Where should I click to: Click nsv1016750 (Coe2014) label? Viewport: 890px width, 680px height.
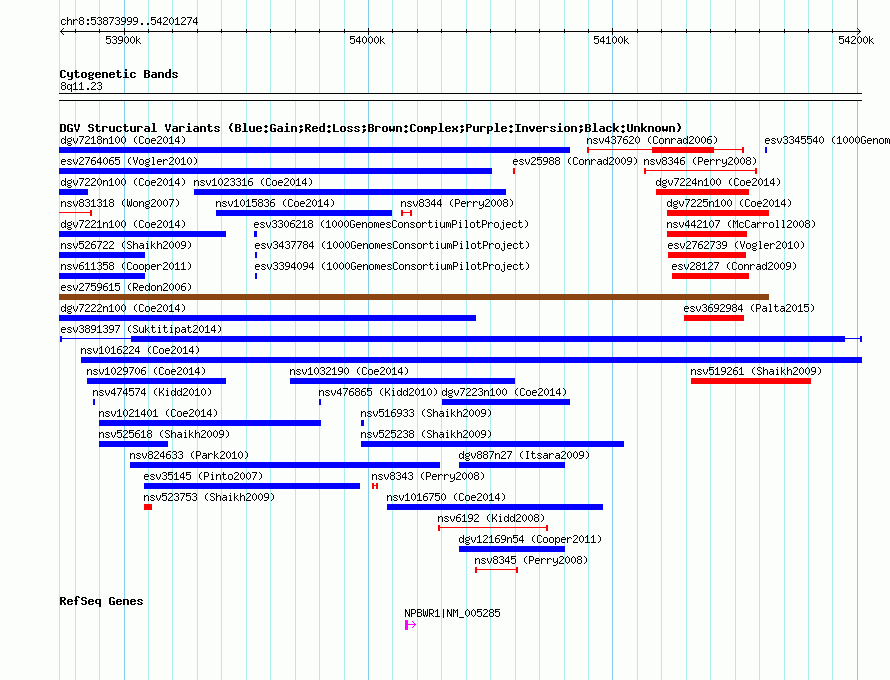(446, 497)
